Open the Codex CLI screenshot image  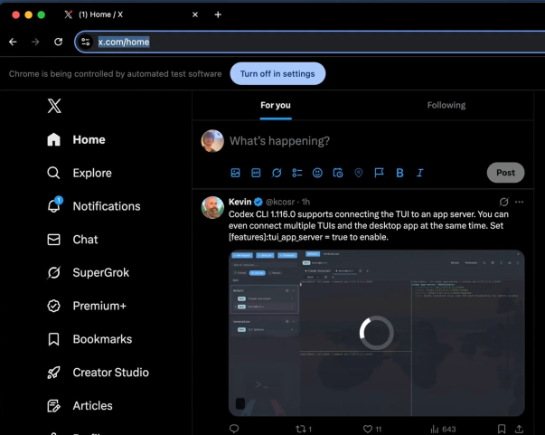(376, 333)
